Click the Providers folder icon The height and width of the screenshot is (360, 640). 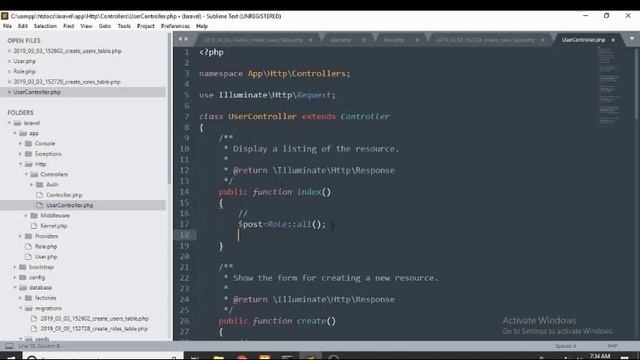point(28,236)
